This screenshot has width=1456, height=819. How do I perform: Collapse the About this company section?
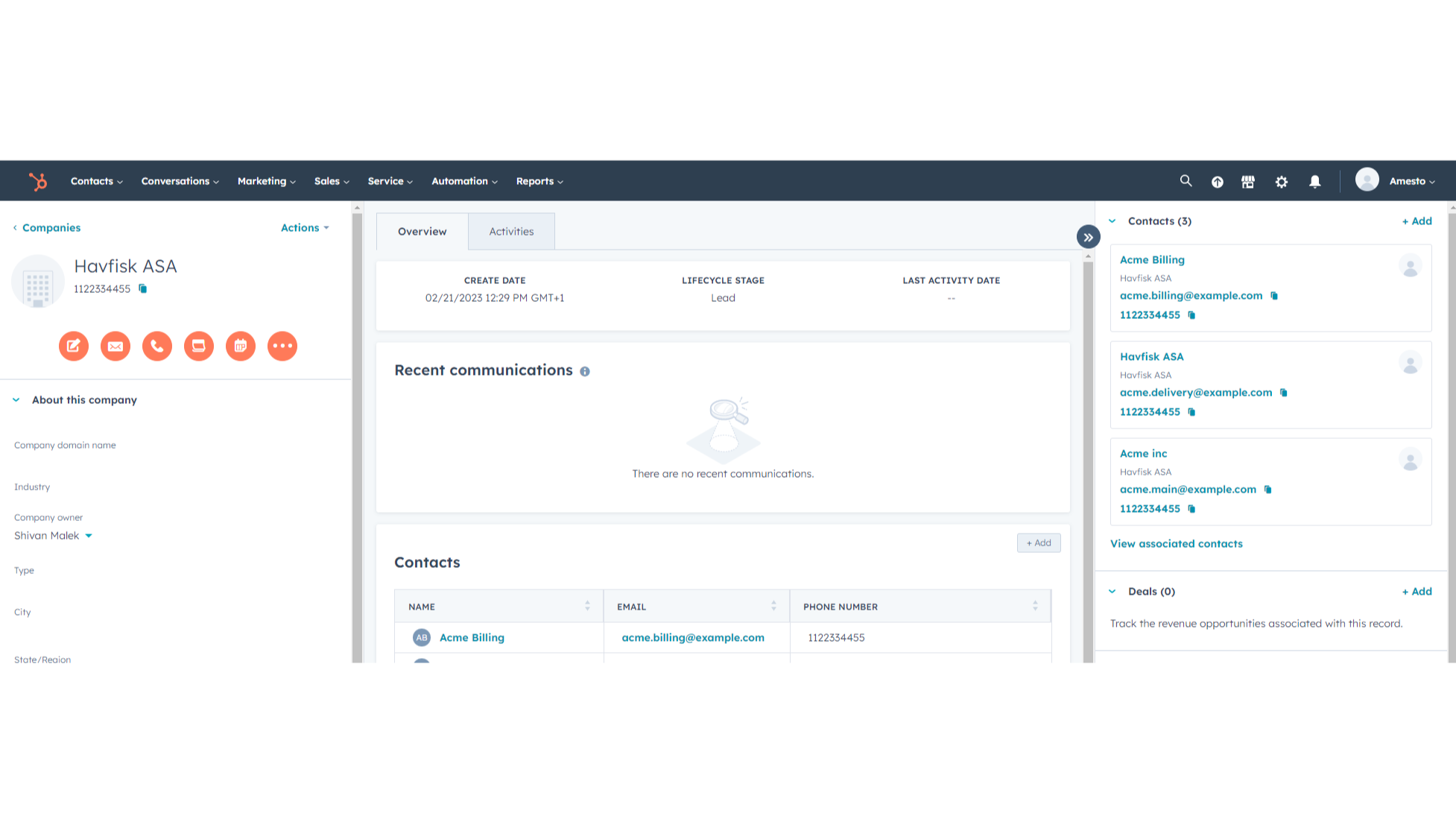coord(16,400)
